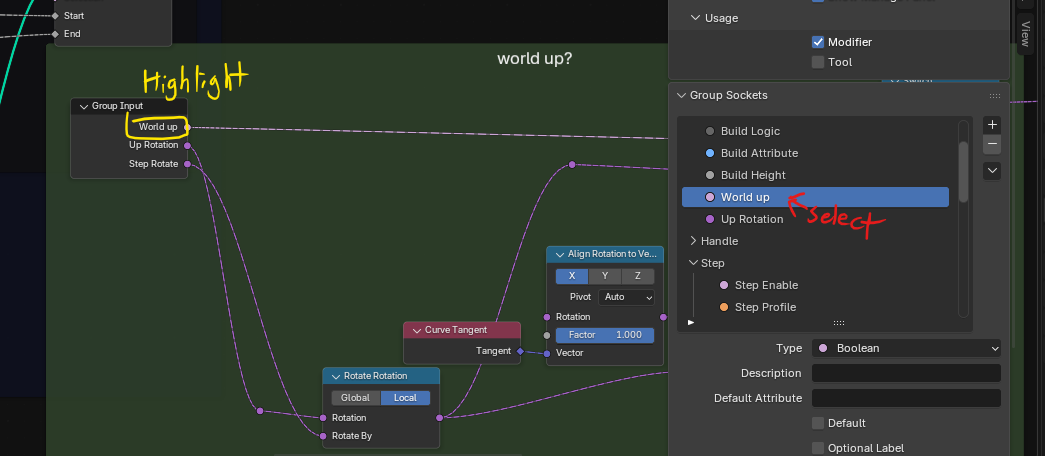Click Align Rotation node's output socket
This screenshot has height=456, width=1045.
663,317
